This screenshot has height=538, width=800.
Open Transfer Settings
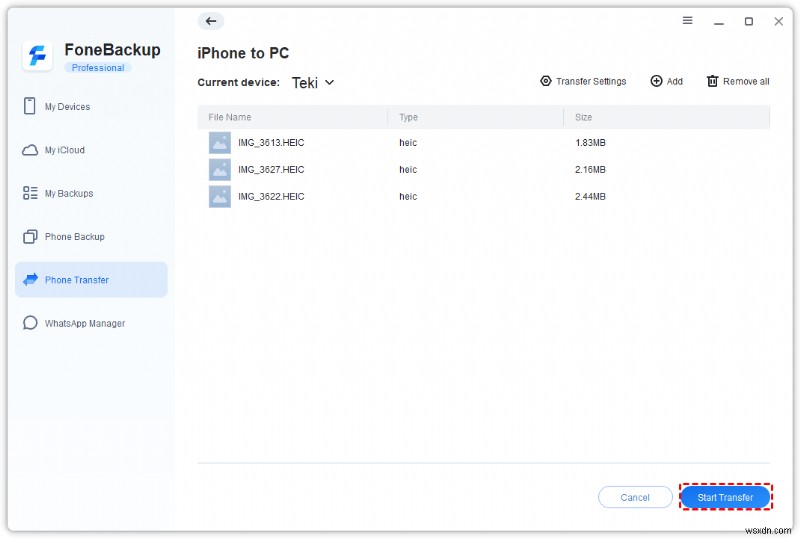point(583,81)
